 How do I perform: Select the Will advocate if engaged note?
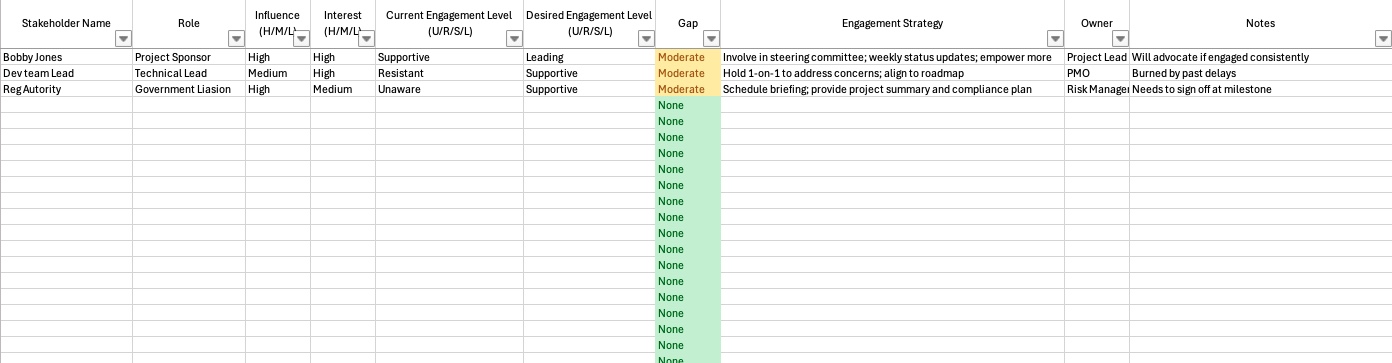click(x=1260, y=57)
